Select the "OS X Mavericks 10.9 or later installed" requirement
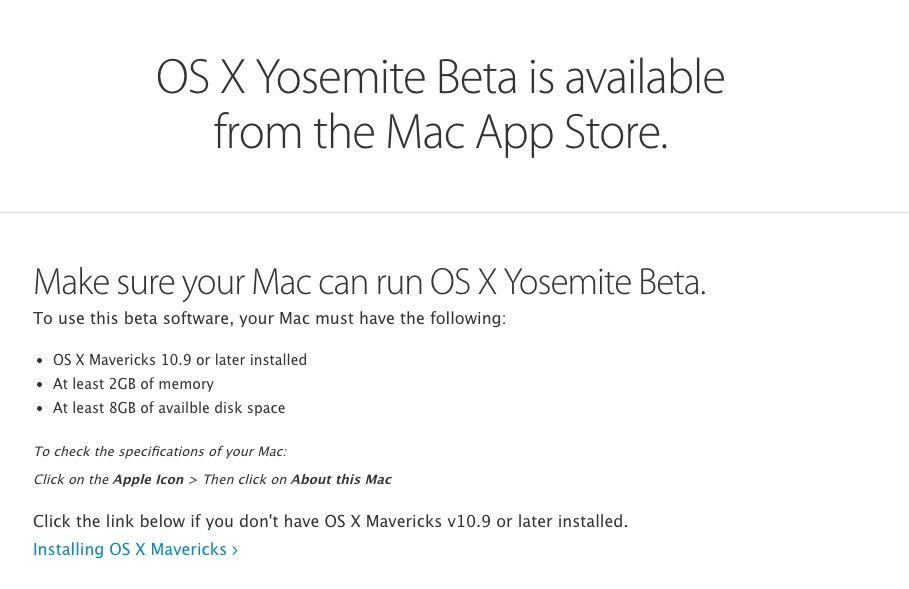The width and height of the screenshot is (909, 589). (x=180, y=360)
